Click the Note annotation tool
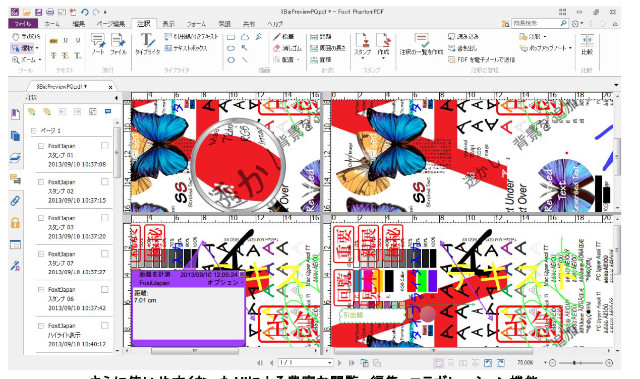Screen dimensions: 640x379 pyautogui.click(x=98, y=44)
